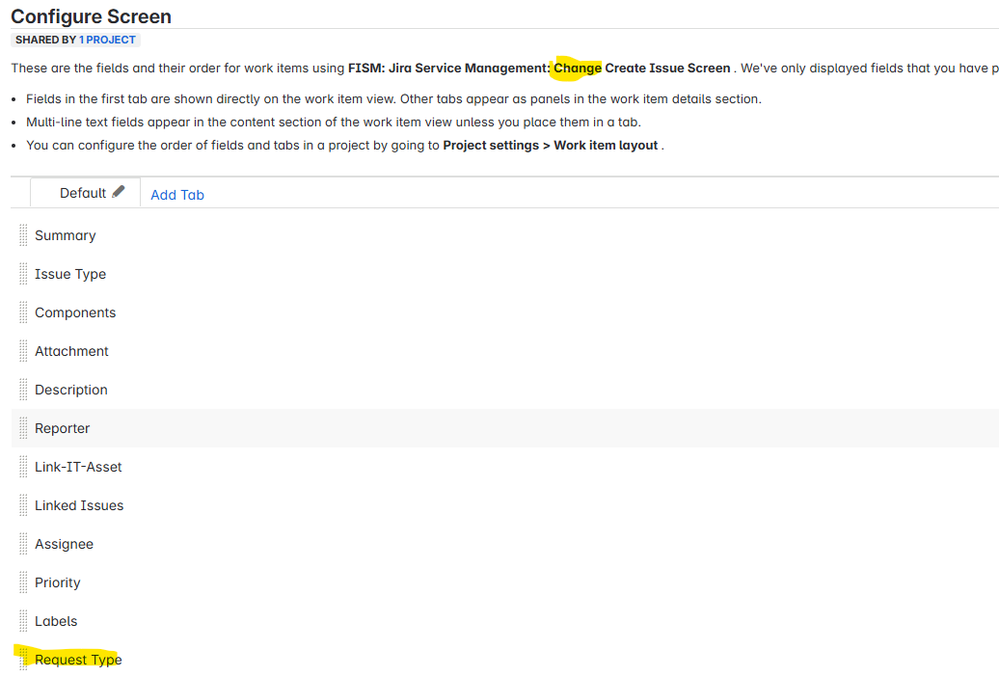Click 'Project settings > Work item layout' text
Viewport: 999px width, 678px height.
[550, 145]
